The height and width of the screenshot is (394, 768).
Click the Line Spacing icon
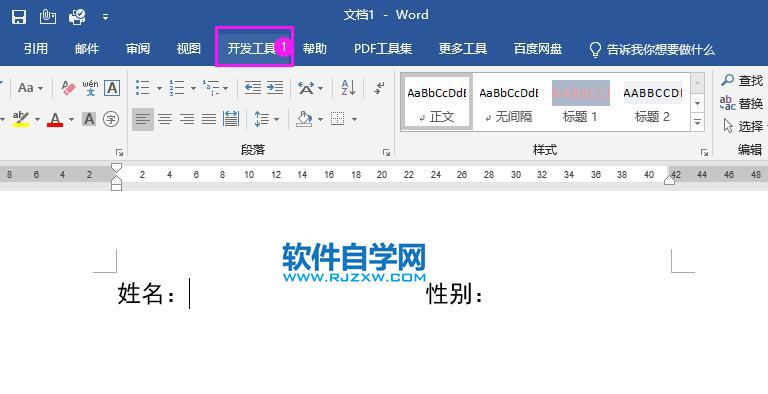[262, 119]
